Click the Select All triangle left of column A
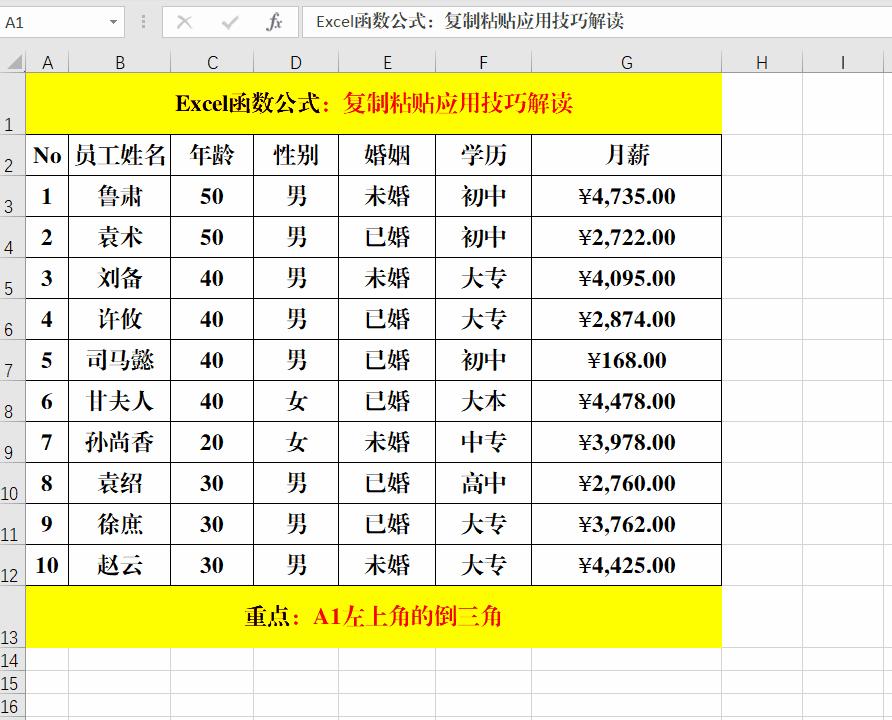892x720 pixels. 14,61
